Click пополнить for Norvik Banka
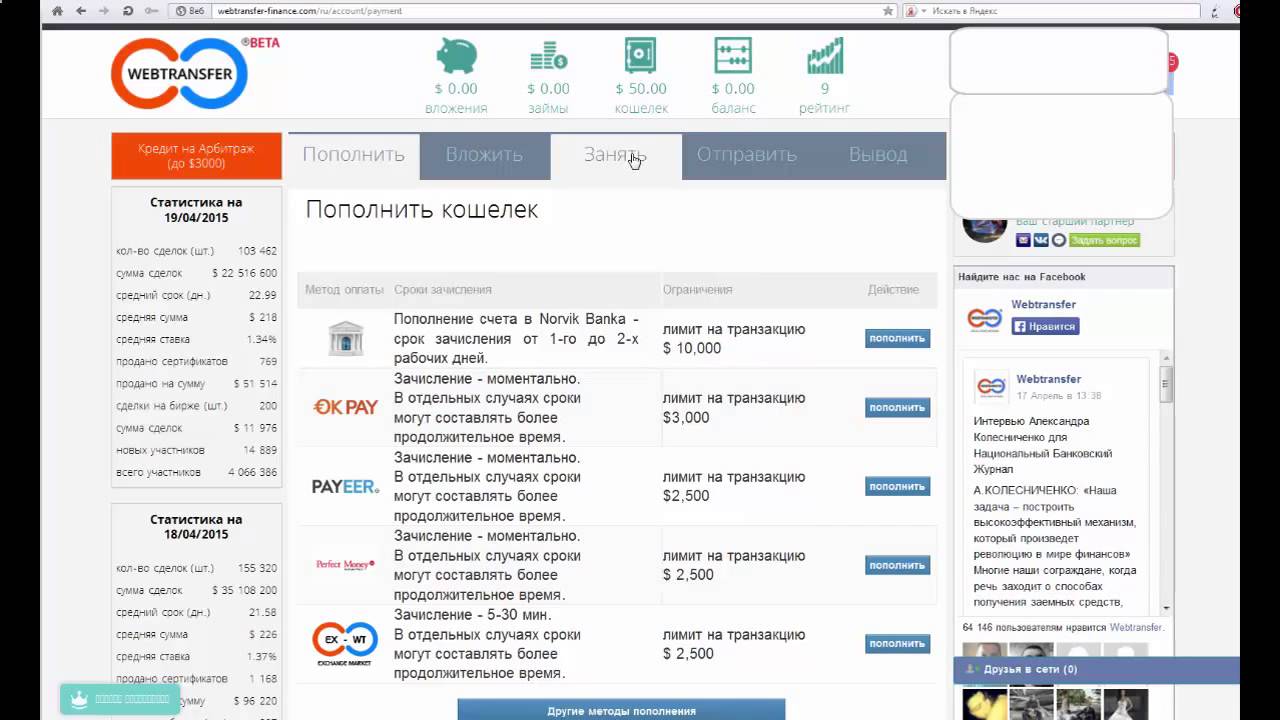The height and width of the screenshot is (720, 1280). pyautogui.click(x=897, y=338)
